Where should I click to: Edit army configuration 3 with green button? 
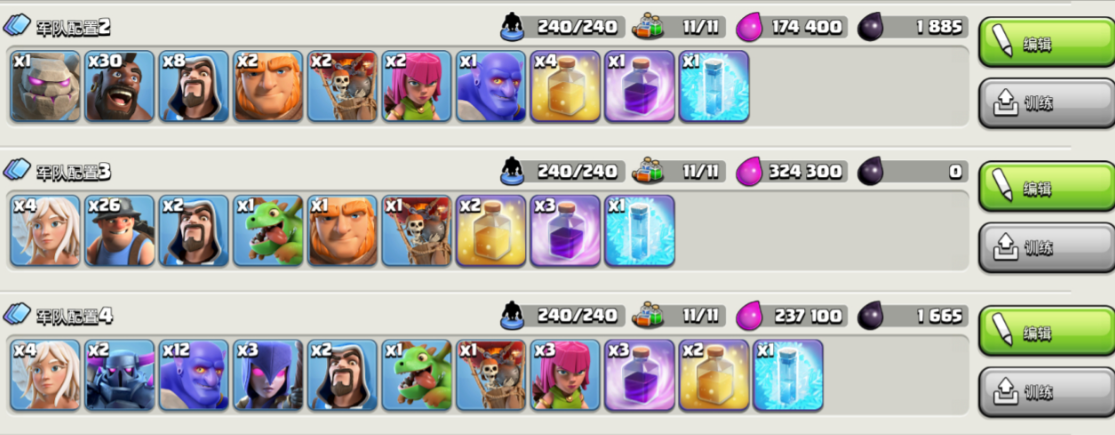[1047, 188]
